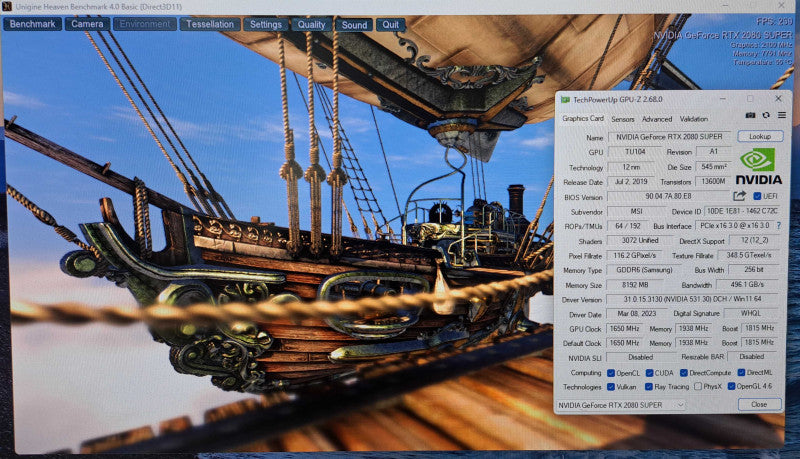Switch to the Advanced tab in GPU-Z
800x459 pixels.
click(x=657, y=119)
